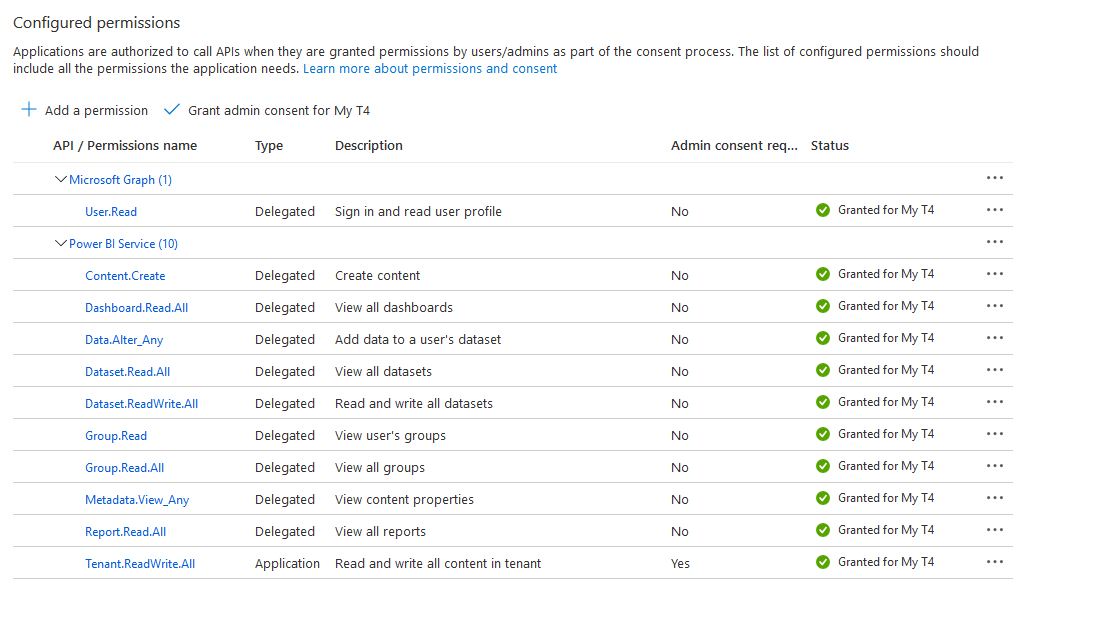Click the green granted status icon for User.Read
This screenshot has height=617, width=1118.
(x=822, y=210)
